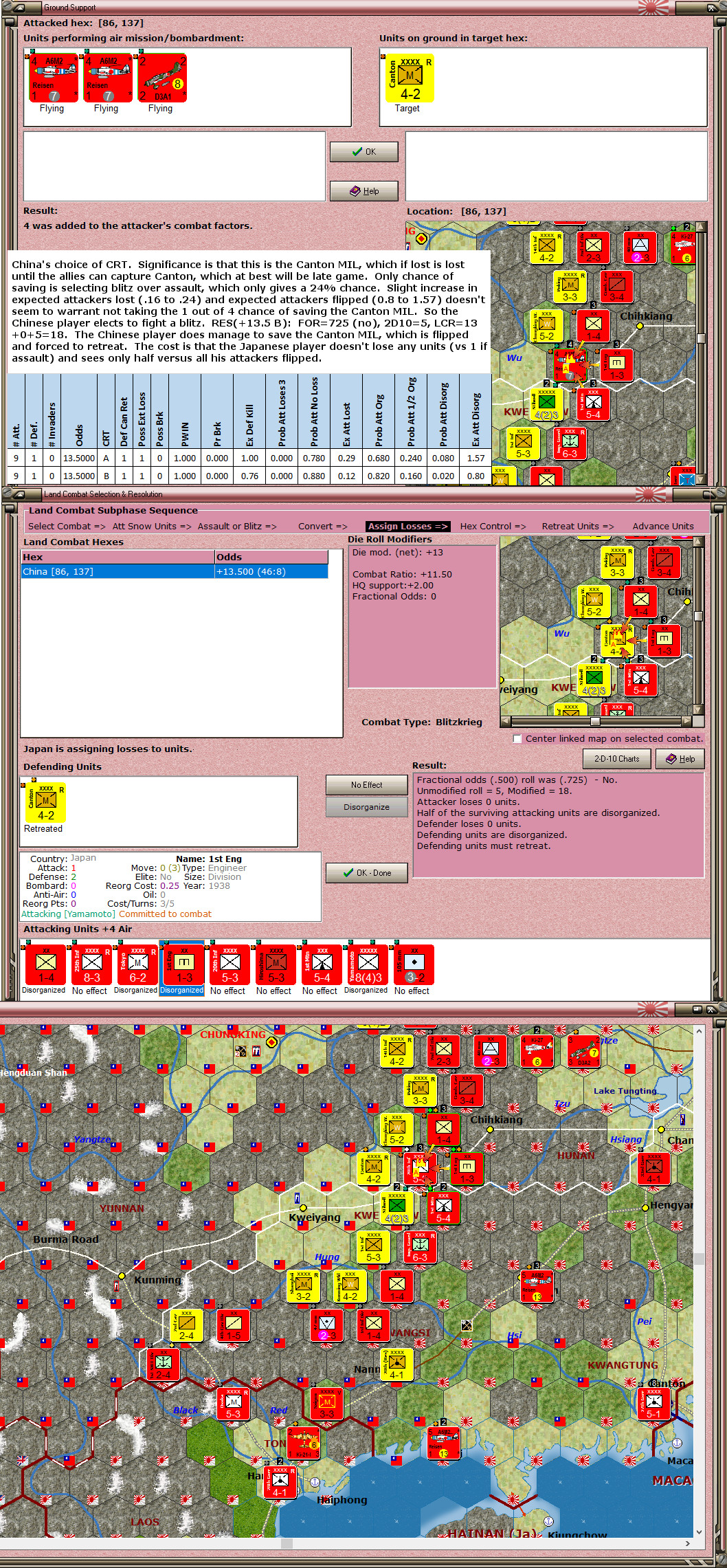Click Select Combat subphase step
The width and height of the screenshot is (727, 1568).
[67, 527]
